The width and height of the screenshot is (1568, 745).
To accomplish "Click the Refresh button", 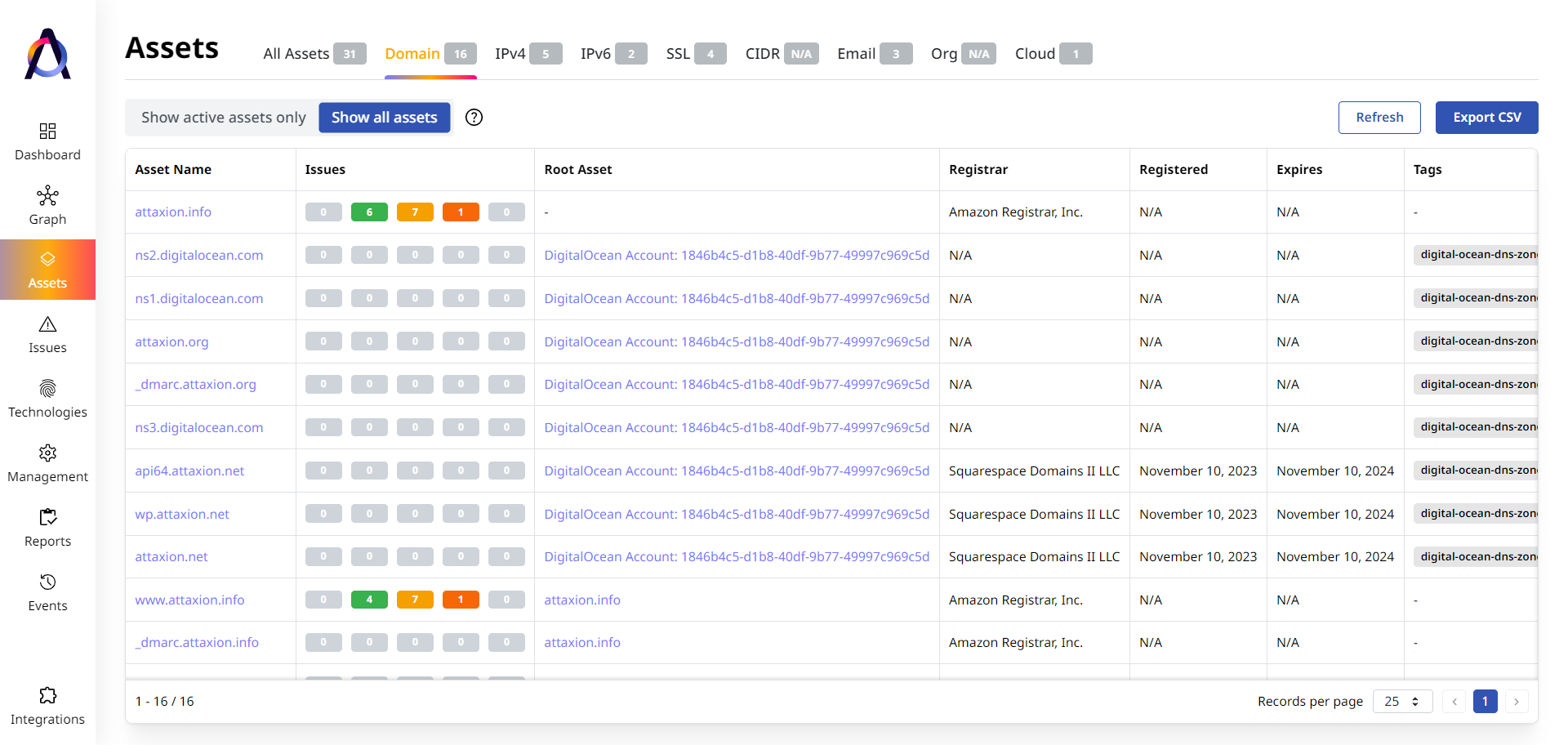I will tap(1379, 118).
